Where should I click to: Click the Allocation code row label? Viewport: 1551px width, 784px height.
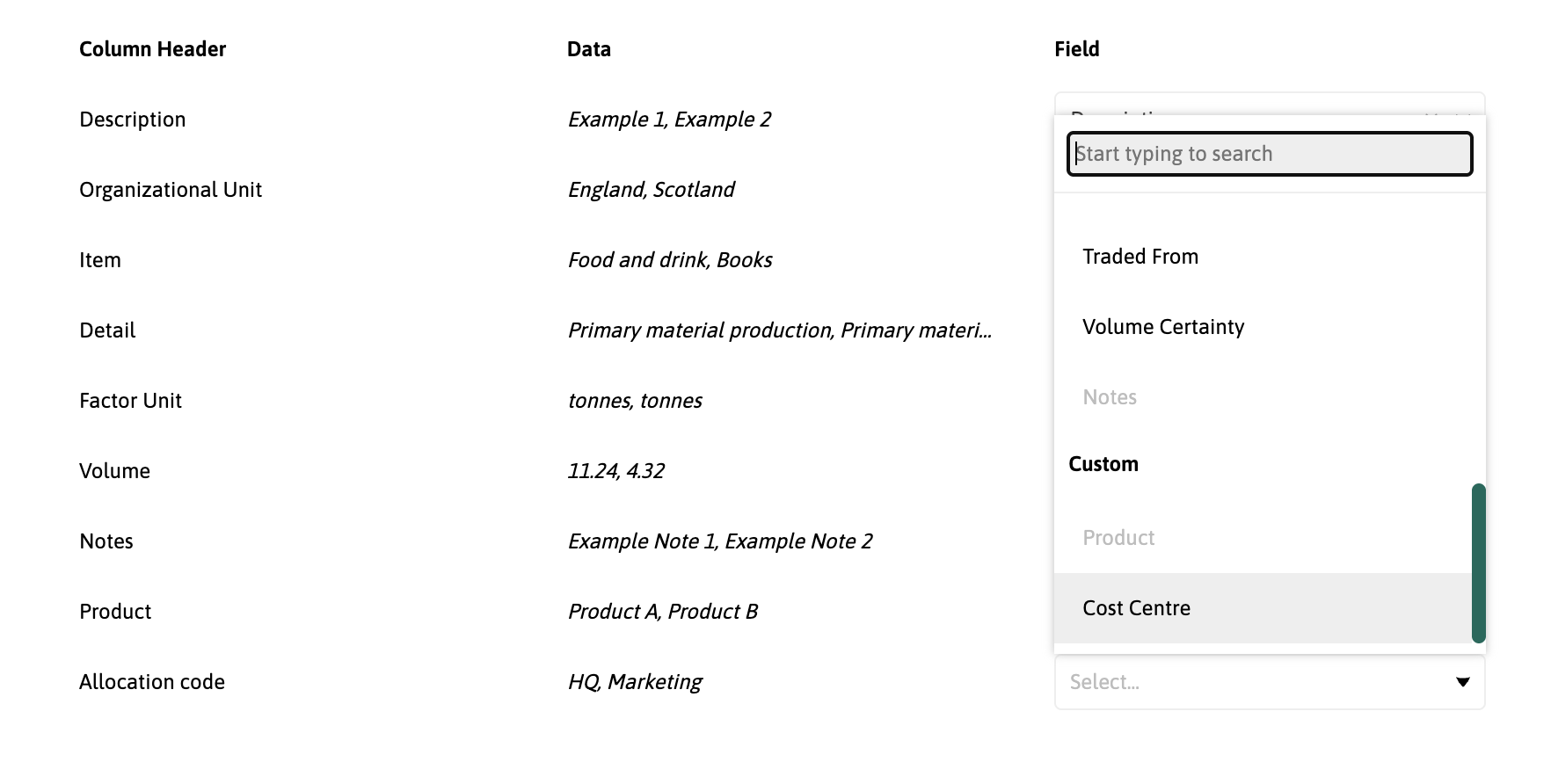point(152,682)
